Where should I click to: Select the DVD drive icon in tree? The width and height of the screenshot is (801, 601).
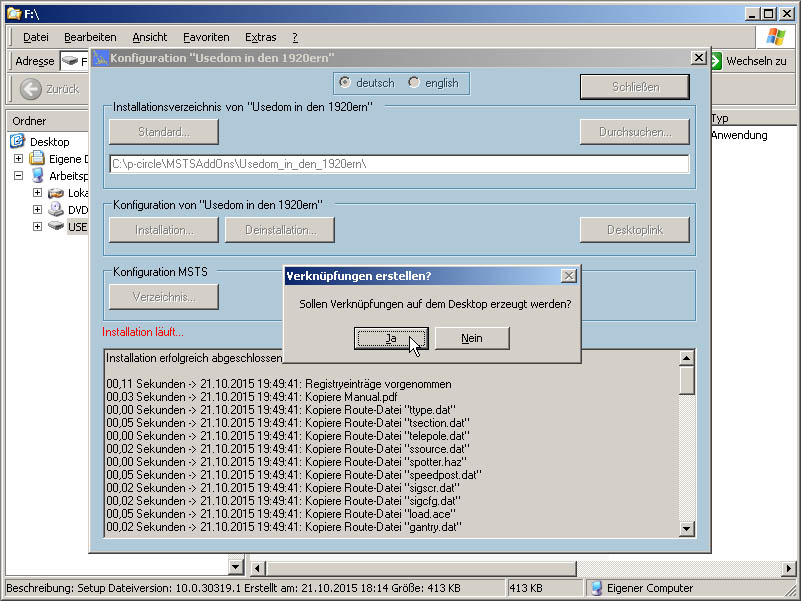coord(55,210)
